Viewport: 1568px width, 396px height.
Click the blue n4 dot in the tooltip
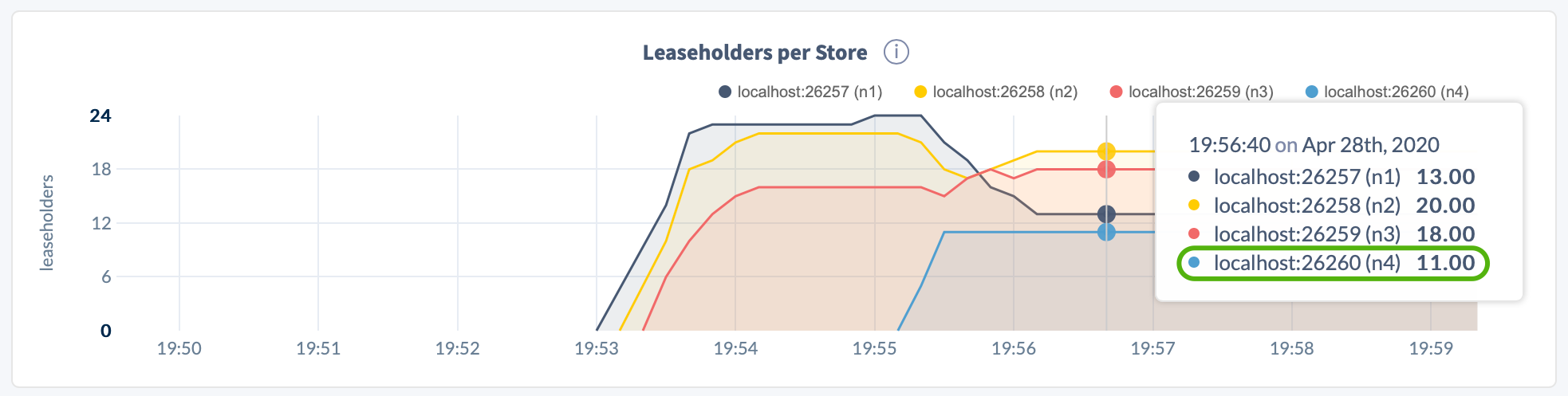pos(1194,262)
